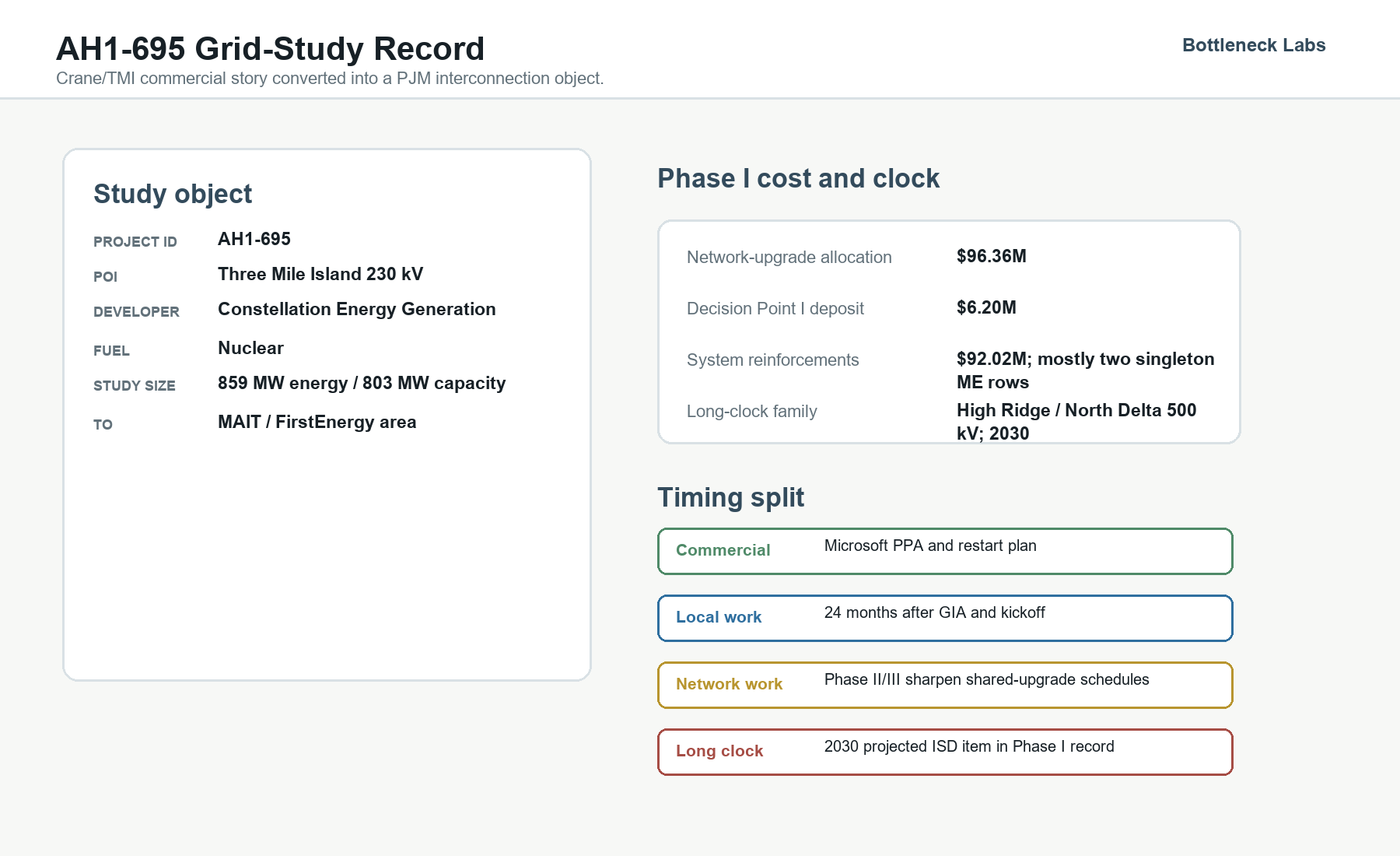Select Microsoft PPA and restart plan text

pos(930,546)
